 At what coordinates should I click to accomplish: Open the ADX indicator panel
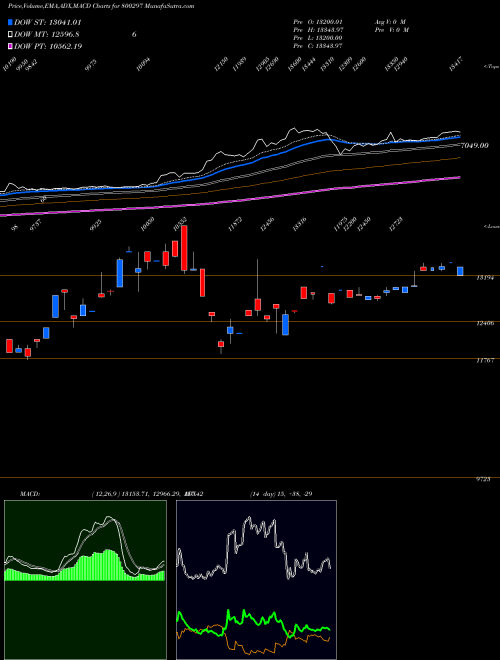click(256, 579)
